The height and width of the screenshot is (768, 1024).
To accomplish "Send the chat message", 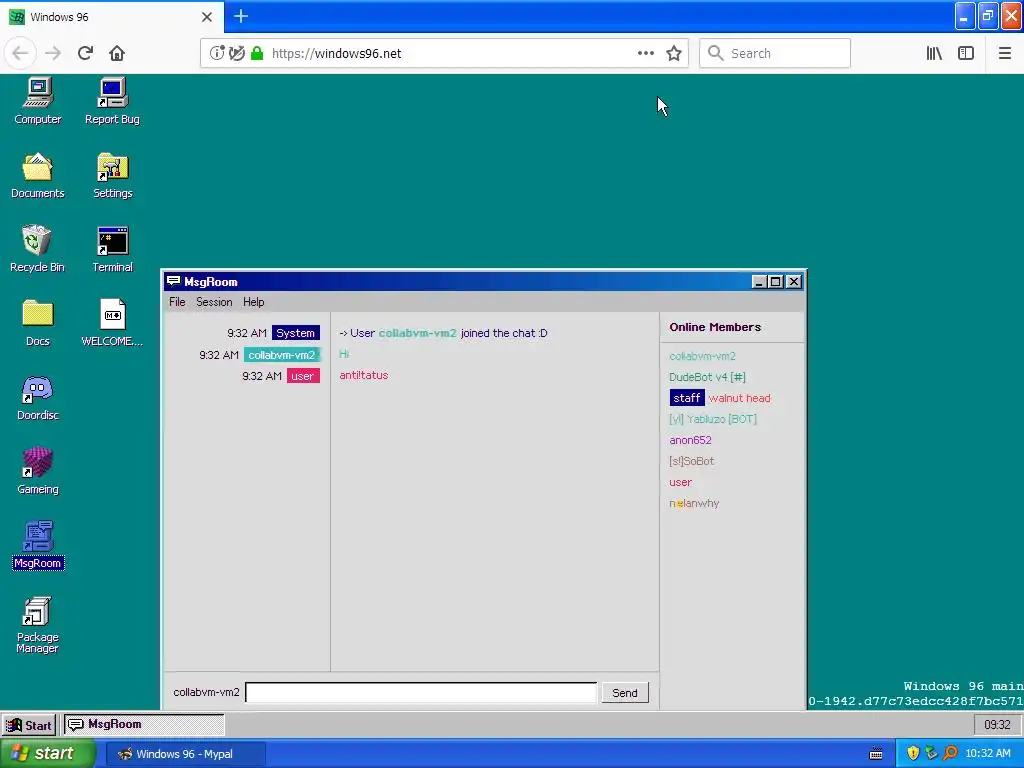I will tap(624, 693).
